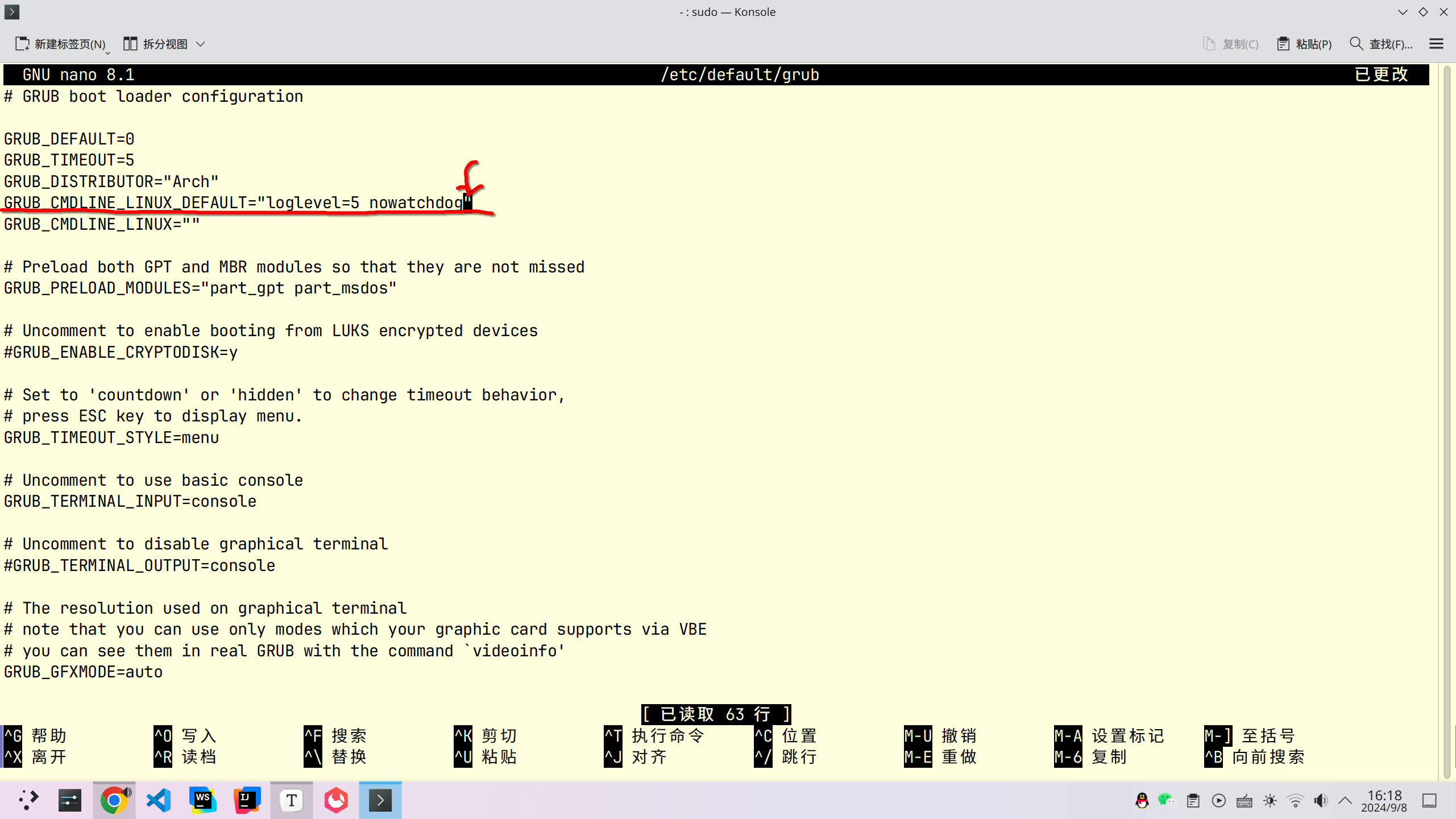Open WebStorm from the taskbar
The width and height of the screenshot is (1456, 819).
pos(202,800)
